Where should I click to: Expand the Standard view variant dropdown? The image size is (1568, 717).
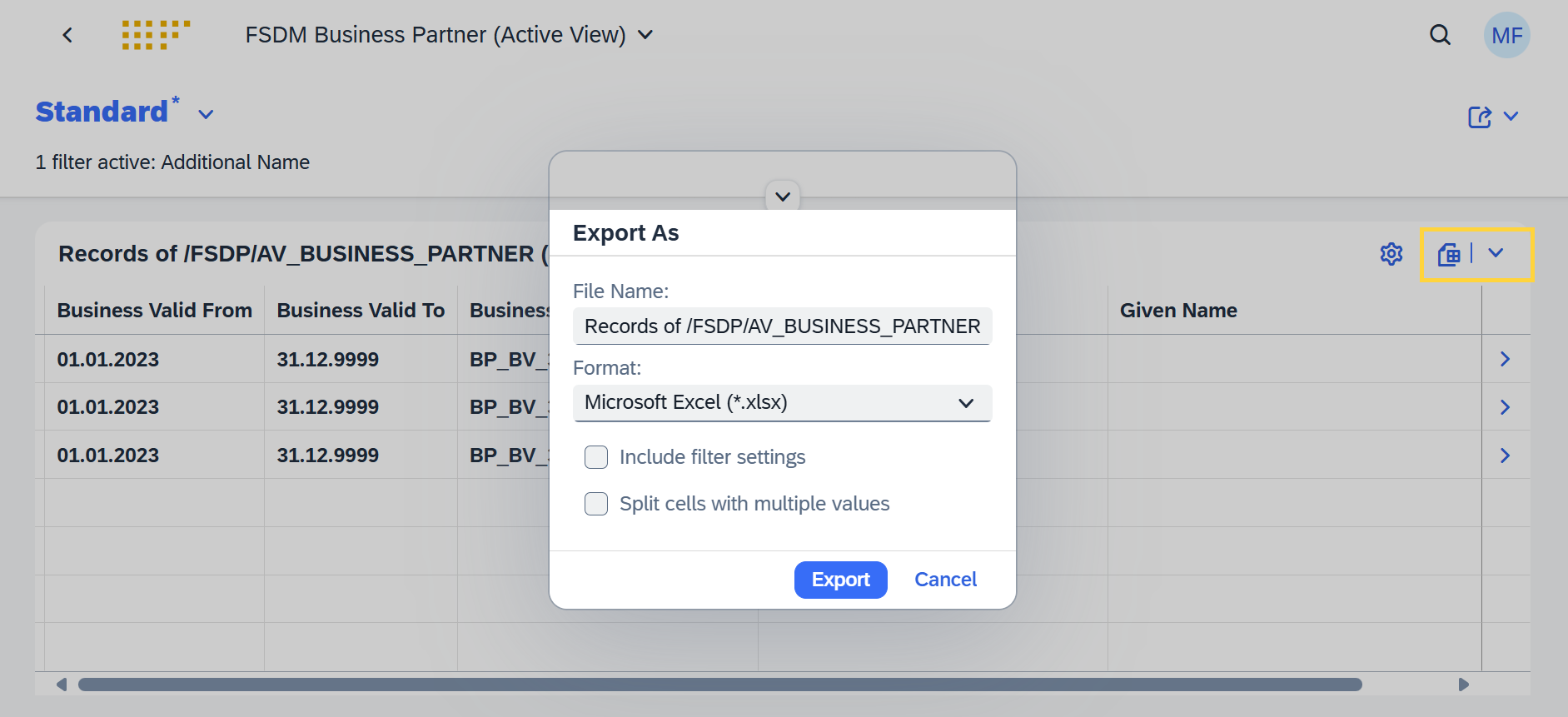[206, 114]
